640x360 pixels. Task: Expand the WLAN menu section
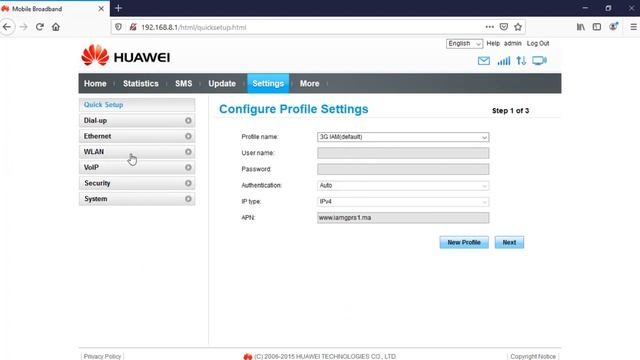137,152
